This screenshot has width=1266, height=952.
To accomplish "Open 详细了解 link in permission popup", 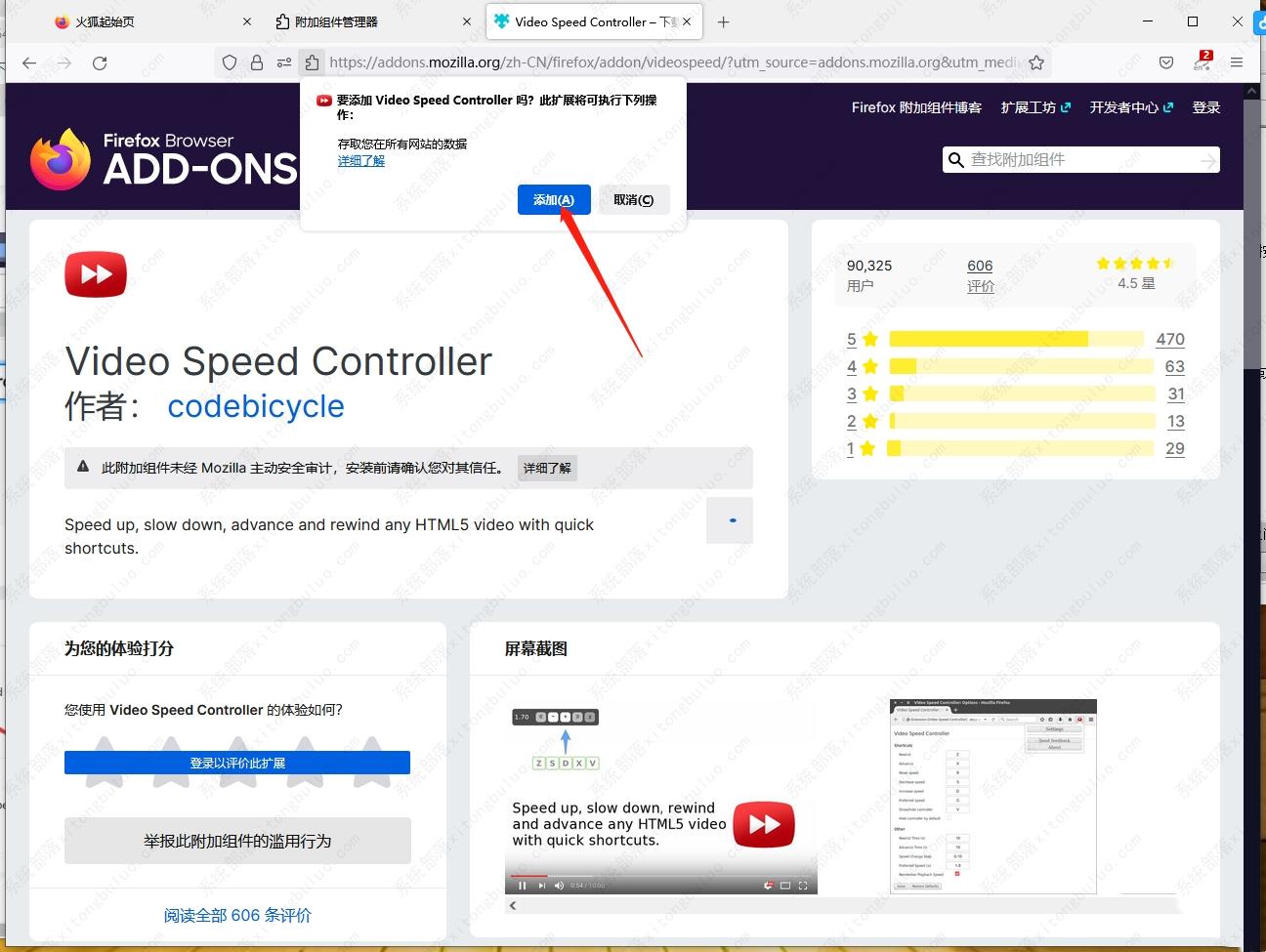I will click(x=361, y=161).
